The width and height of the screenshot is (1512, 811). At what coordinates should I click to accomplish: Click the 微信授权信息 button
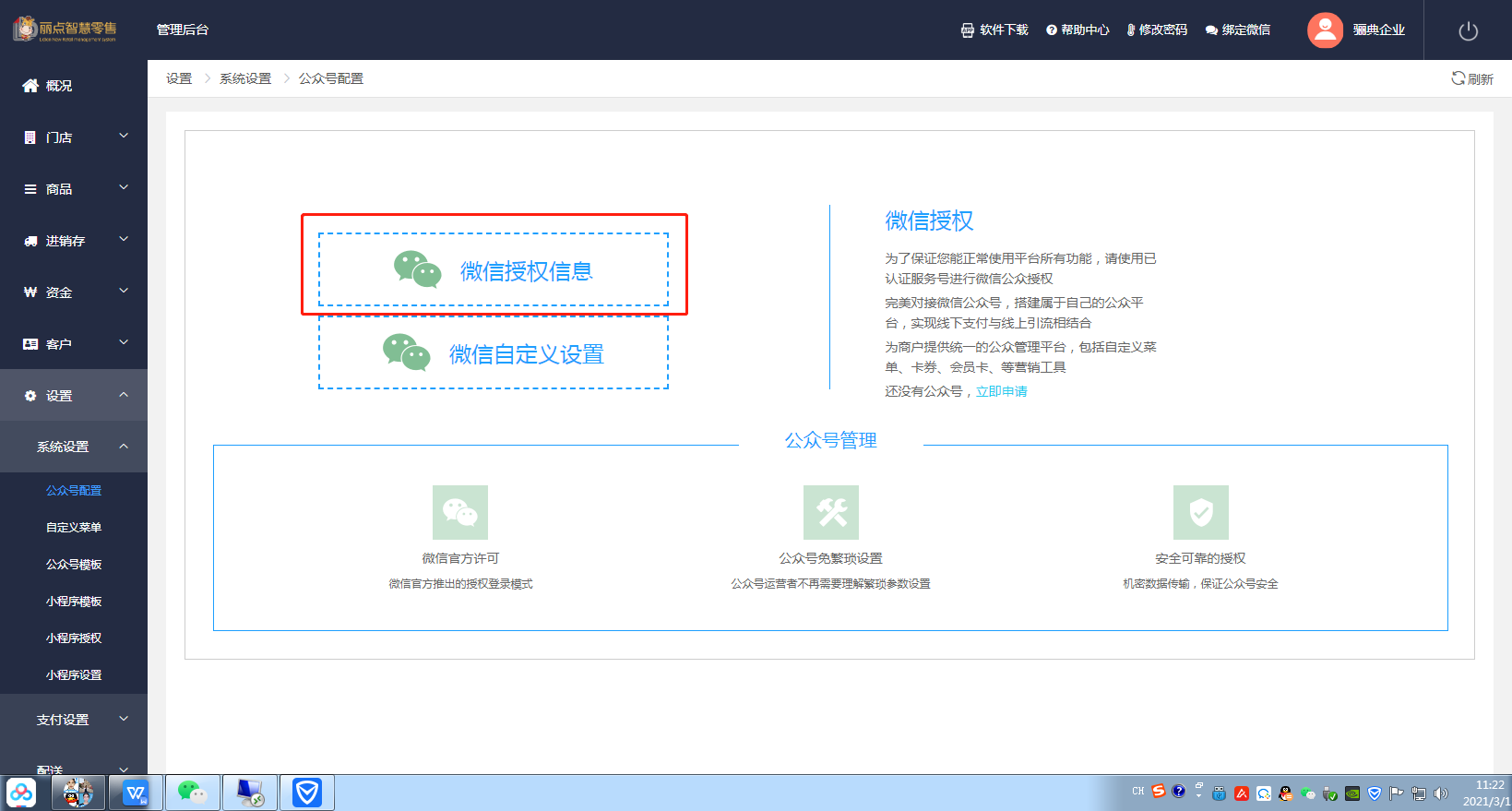pyautogui.click(x=494, y=269)
